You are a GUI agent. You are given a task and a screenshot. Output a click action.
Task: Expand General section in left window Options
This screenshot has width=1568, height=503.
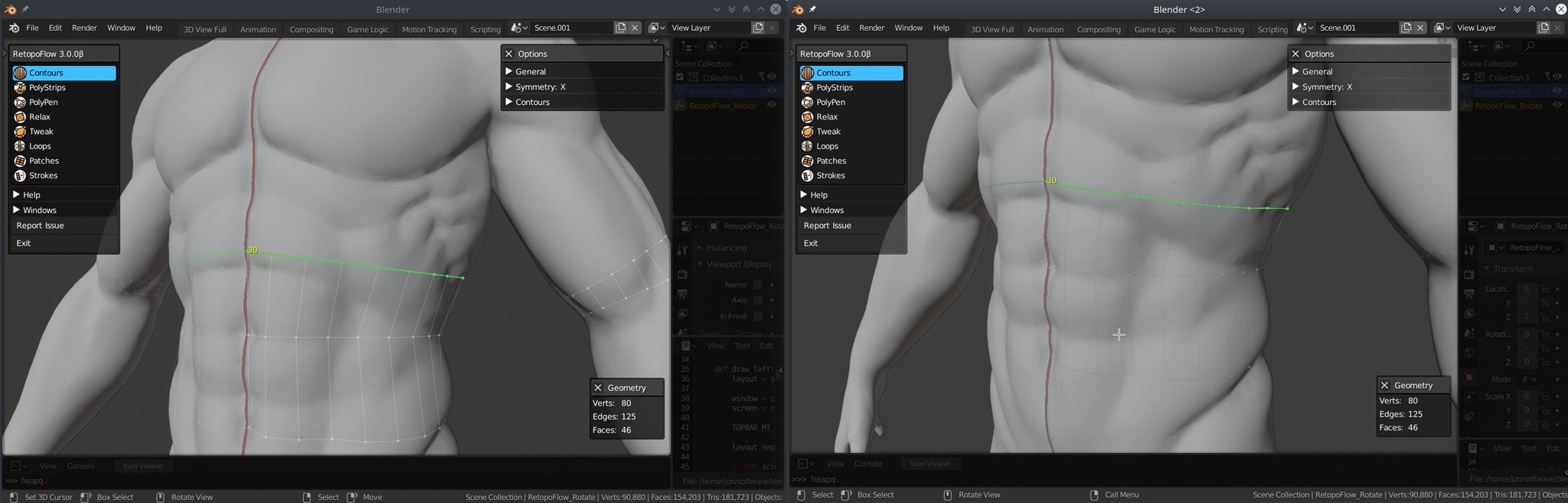point(583,71)
